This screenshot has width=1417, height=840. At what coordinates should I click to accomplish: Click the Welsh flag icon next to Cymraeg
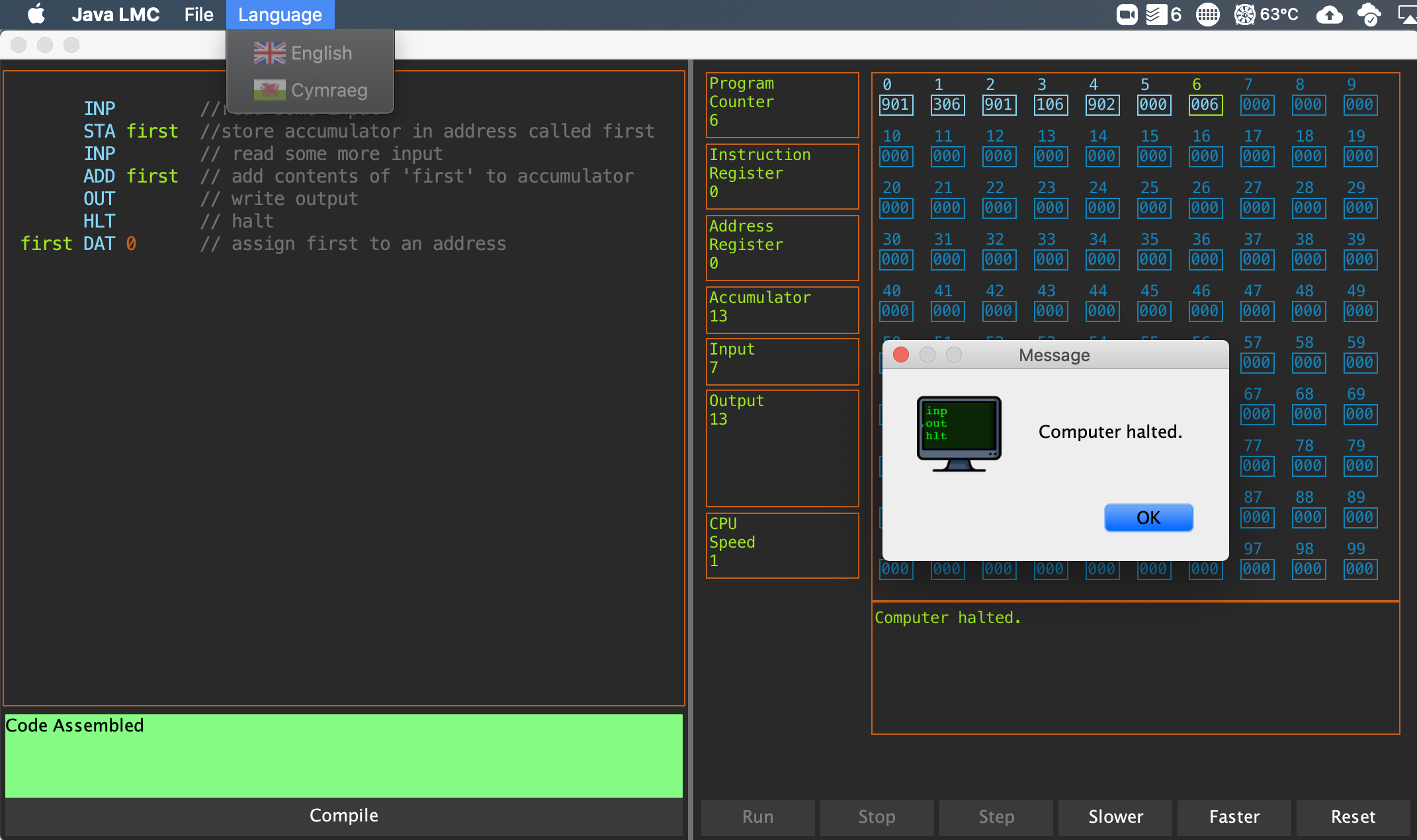[x=269, y=90]
